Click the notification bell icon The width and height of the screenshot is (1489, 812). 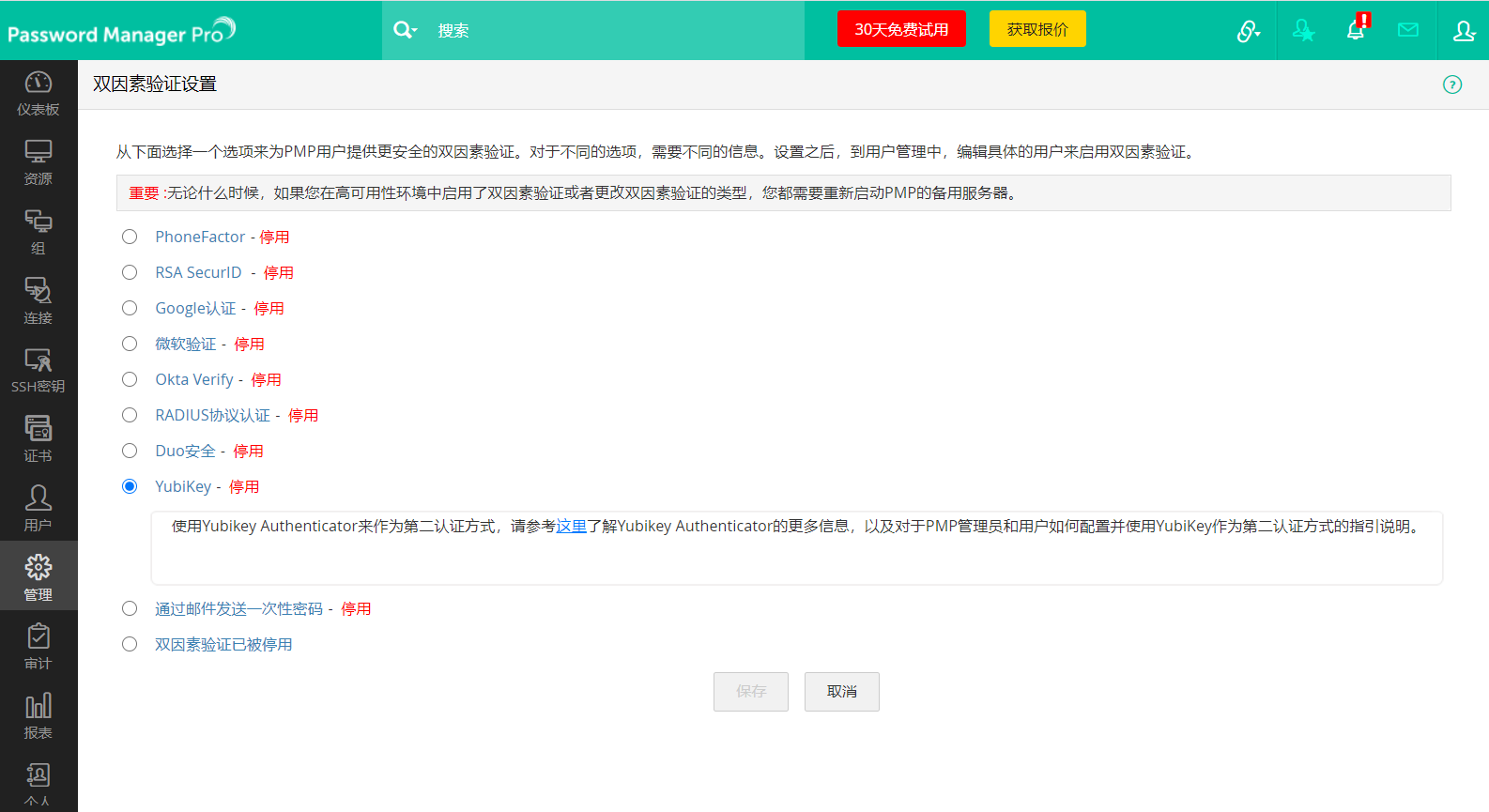pyautogui.click(x=1356, y=30)
